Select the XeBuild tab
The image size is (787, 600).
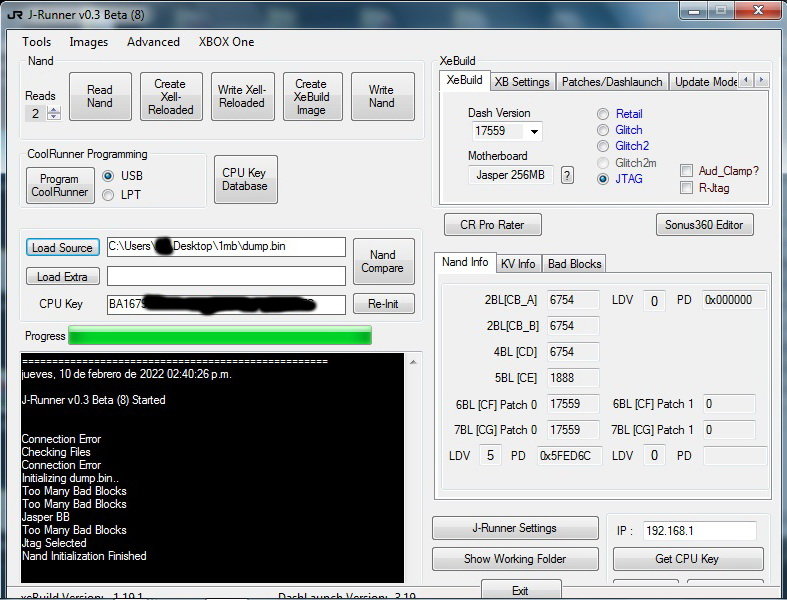point(464,80)
